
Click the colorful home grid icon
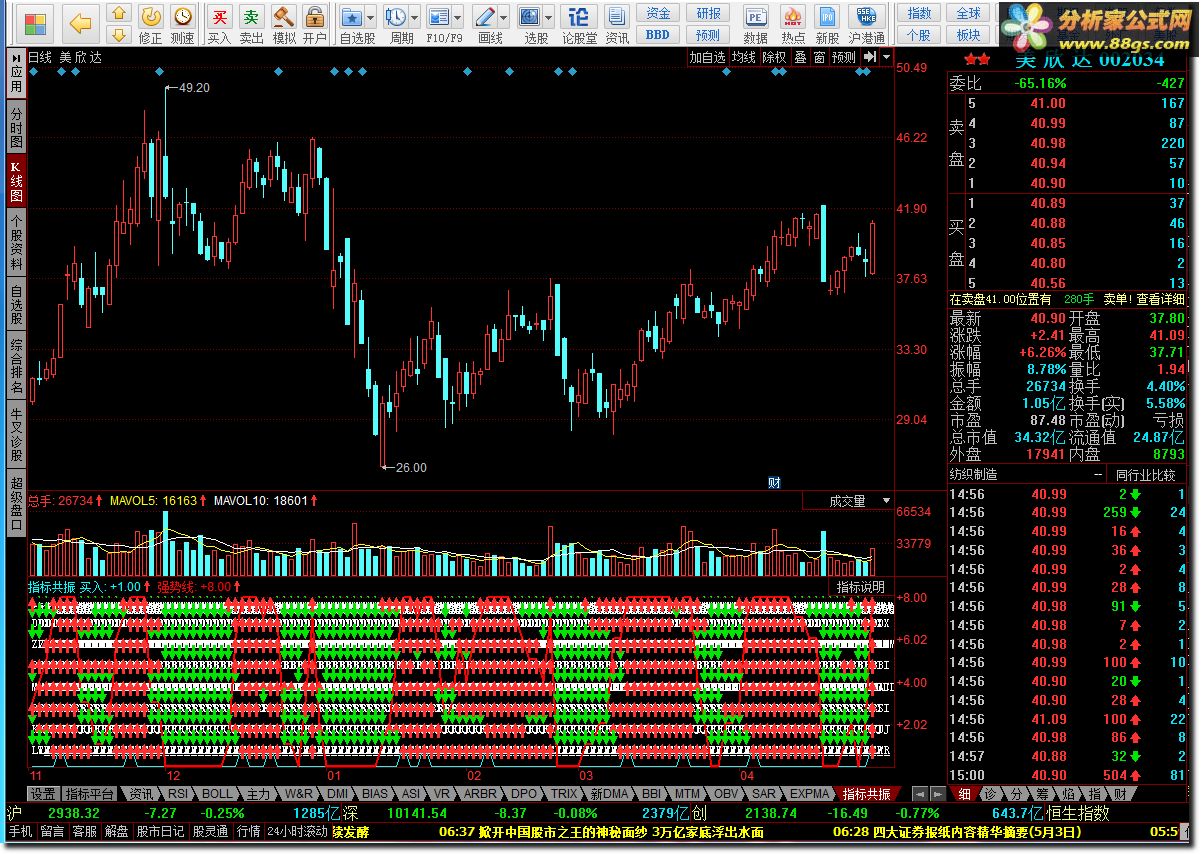[36, 22]
